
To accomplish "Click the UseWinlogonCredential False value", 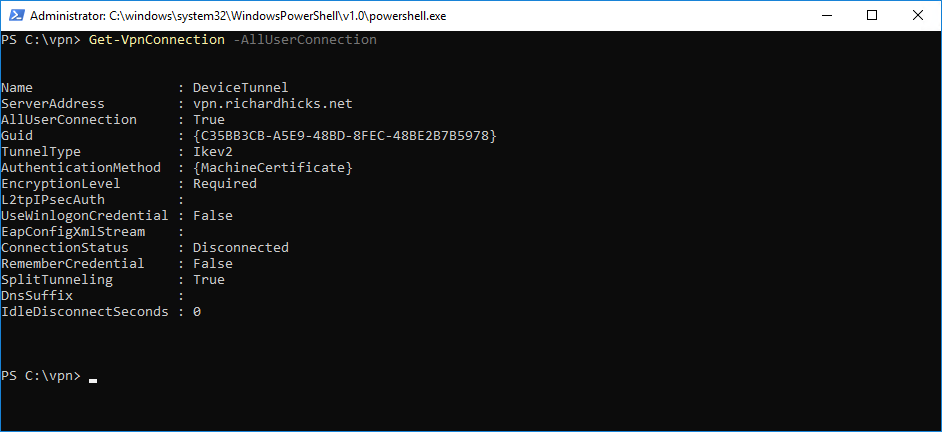I will coord(213,216).
